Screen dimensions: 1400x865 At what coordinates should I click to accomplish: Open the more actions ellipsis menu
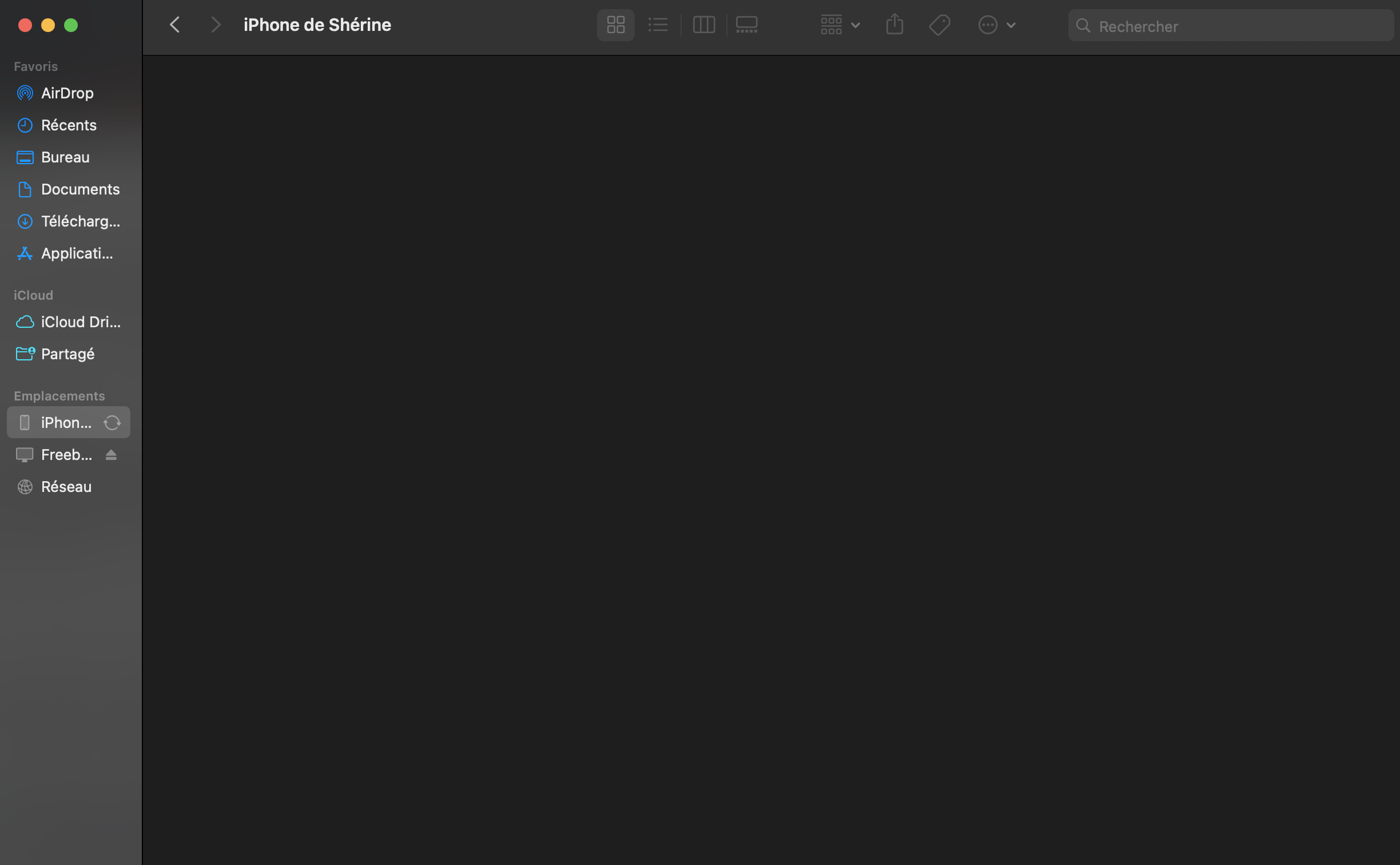tap(996, 25)
